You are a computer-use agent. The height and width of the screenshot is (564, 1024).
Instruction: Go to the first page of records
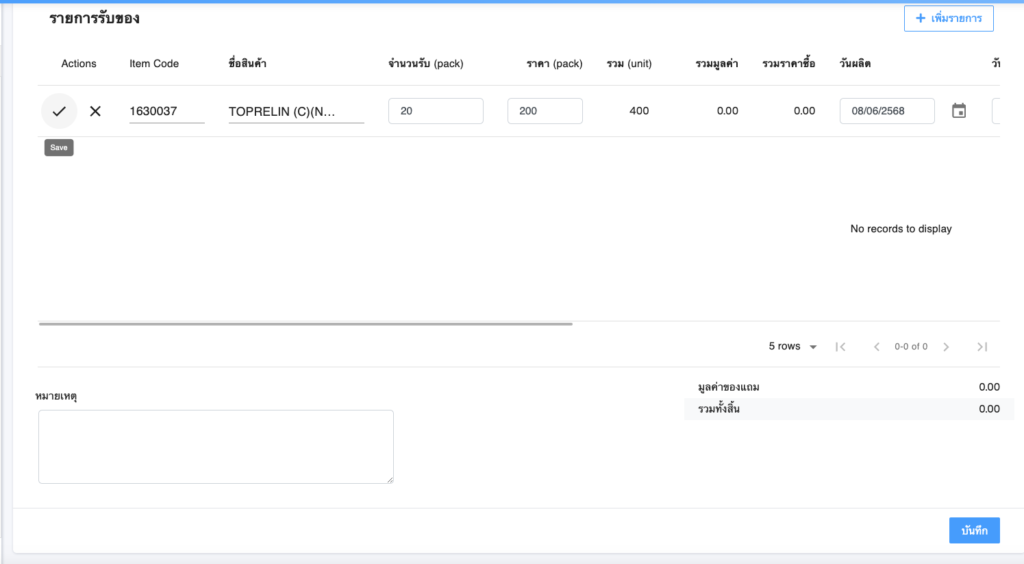(840, 347)
